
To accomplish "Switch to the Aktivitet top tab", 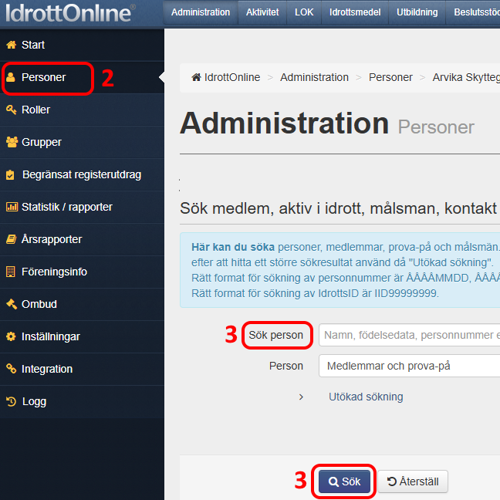I will click(x=262, y=12).
